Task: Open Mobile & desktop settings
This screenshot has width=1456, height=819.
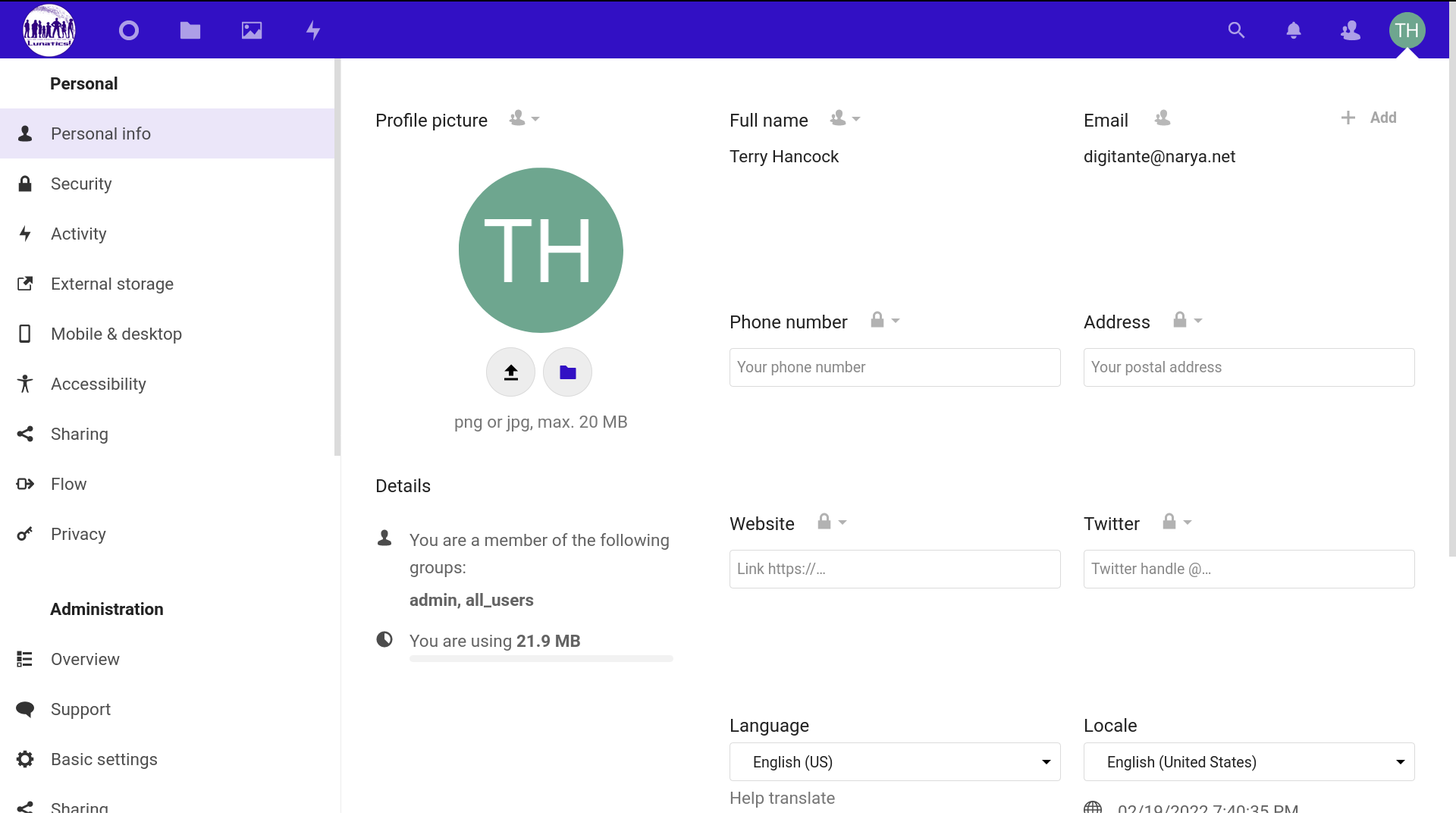Action: 116,334
